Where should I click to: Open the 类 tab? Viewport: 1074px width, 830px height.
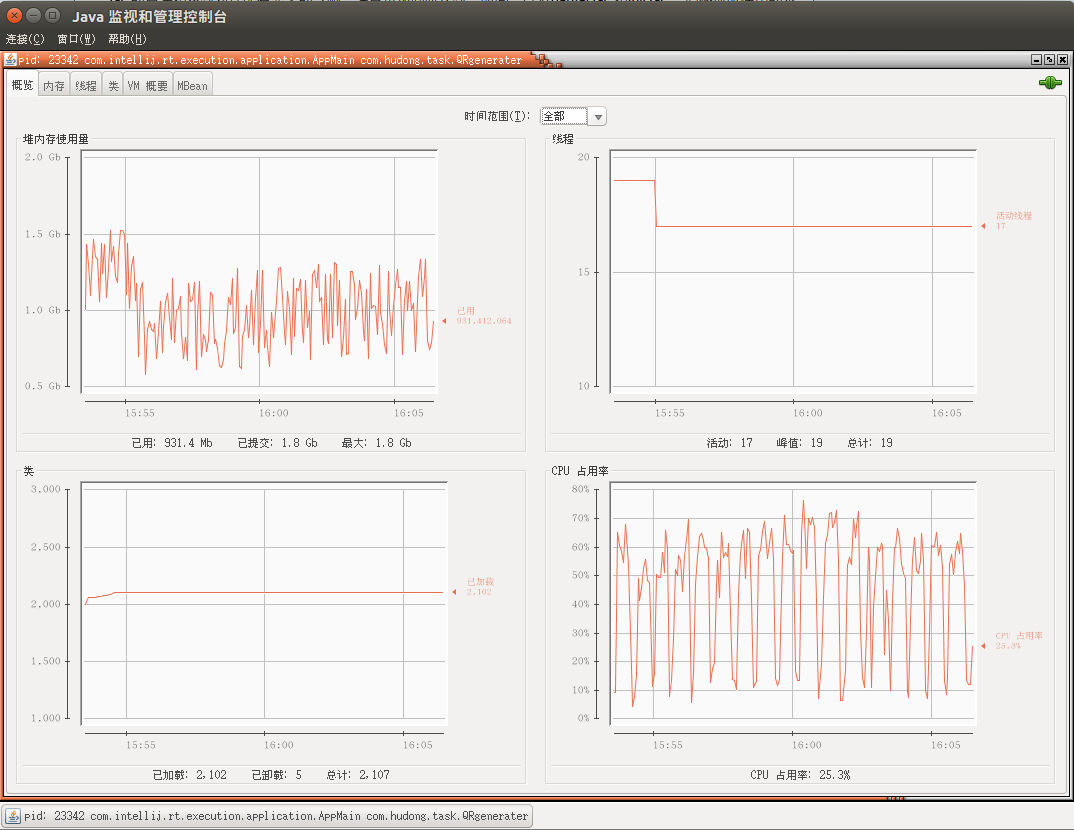pyautogui.click(x=114, y=86)
